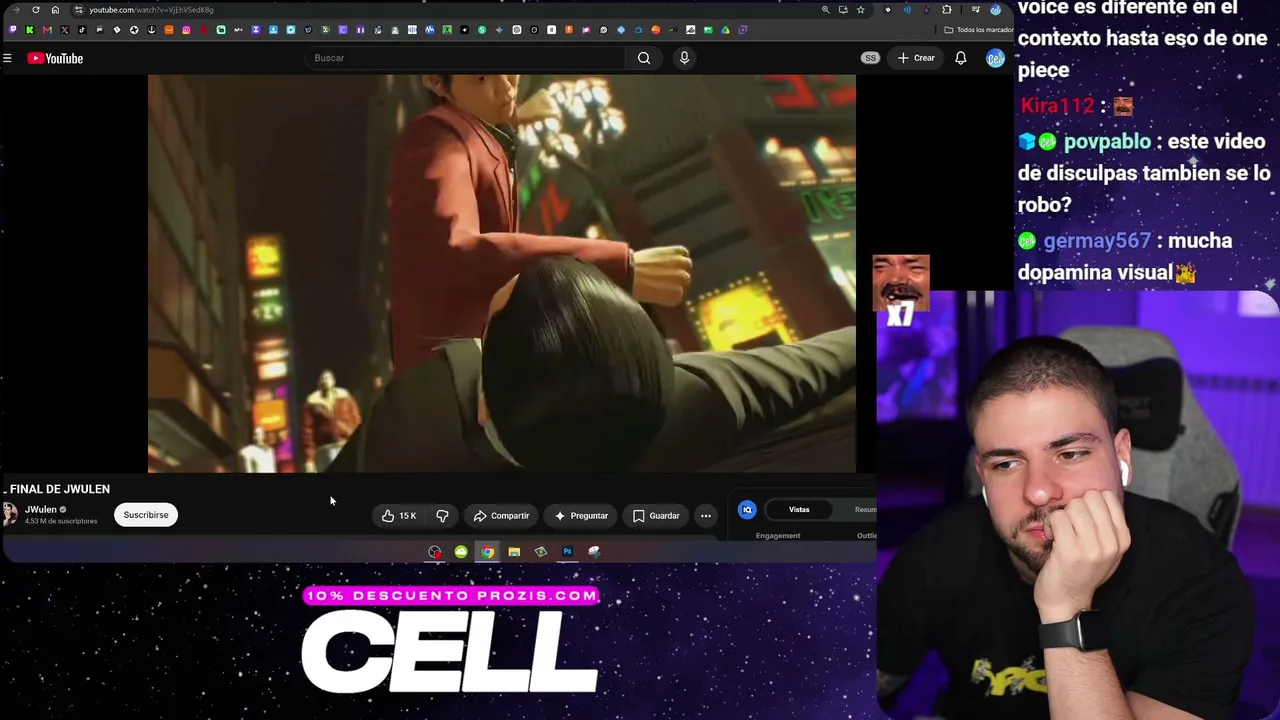Image resolution: width=1280 pixels, height=720 pixels.
Task: Open more actions three-dot menu
Action: coord(706,516)
